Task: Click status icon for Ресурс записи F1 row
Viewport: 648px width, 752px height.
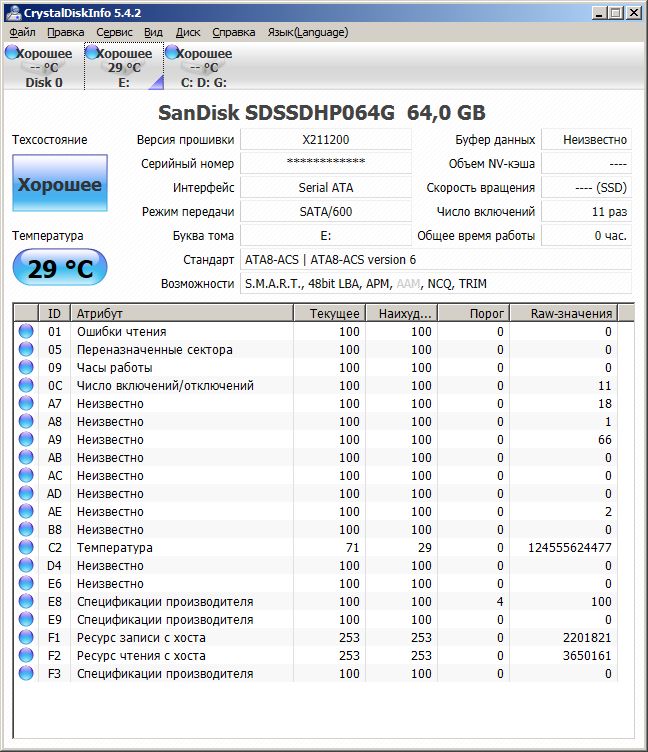Action: point(26,637)
